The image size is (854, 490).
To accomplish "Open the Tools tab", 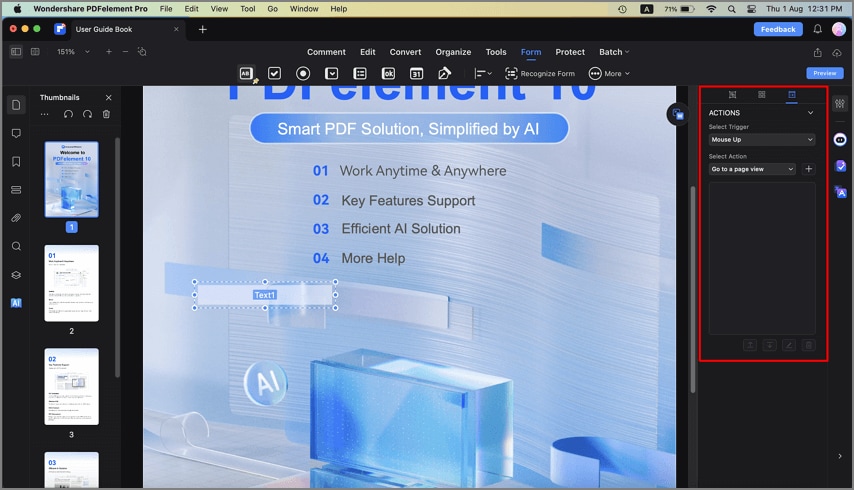I will [496, 52].
